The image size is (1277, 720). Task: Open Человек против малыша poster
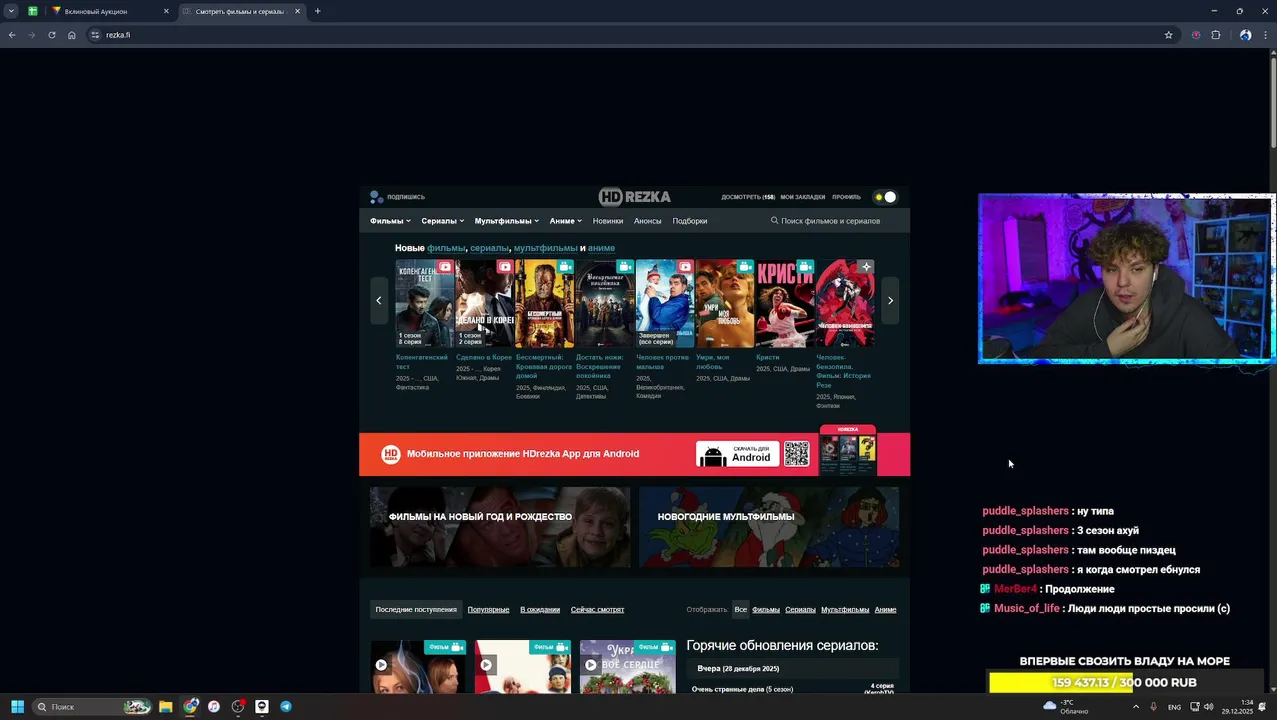(x=665, y=303)
